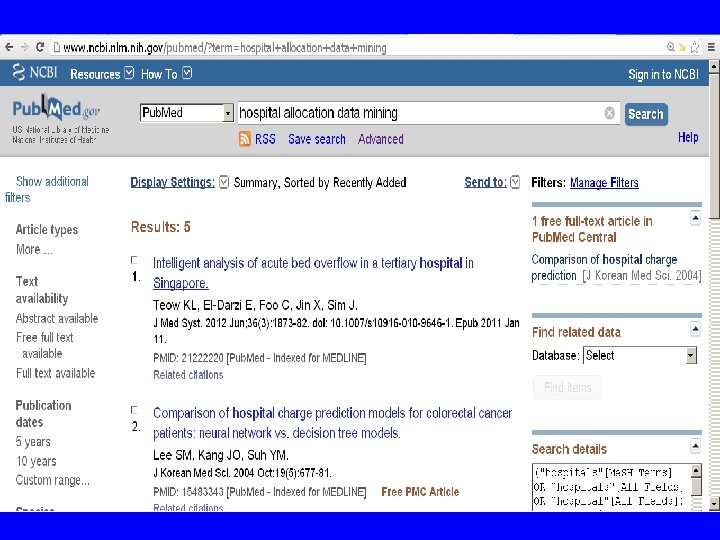Open the How To dropdown menu
720x540 pixels.
pos(166,73)
